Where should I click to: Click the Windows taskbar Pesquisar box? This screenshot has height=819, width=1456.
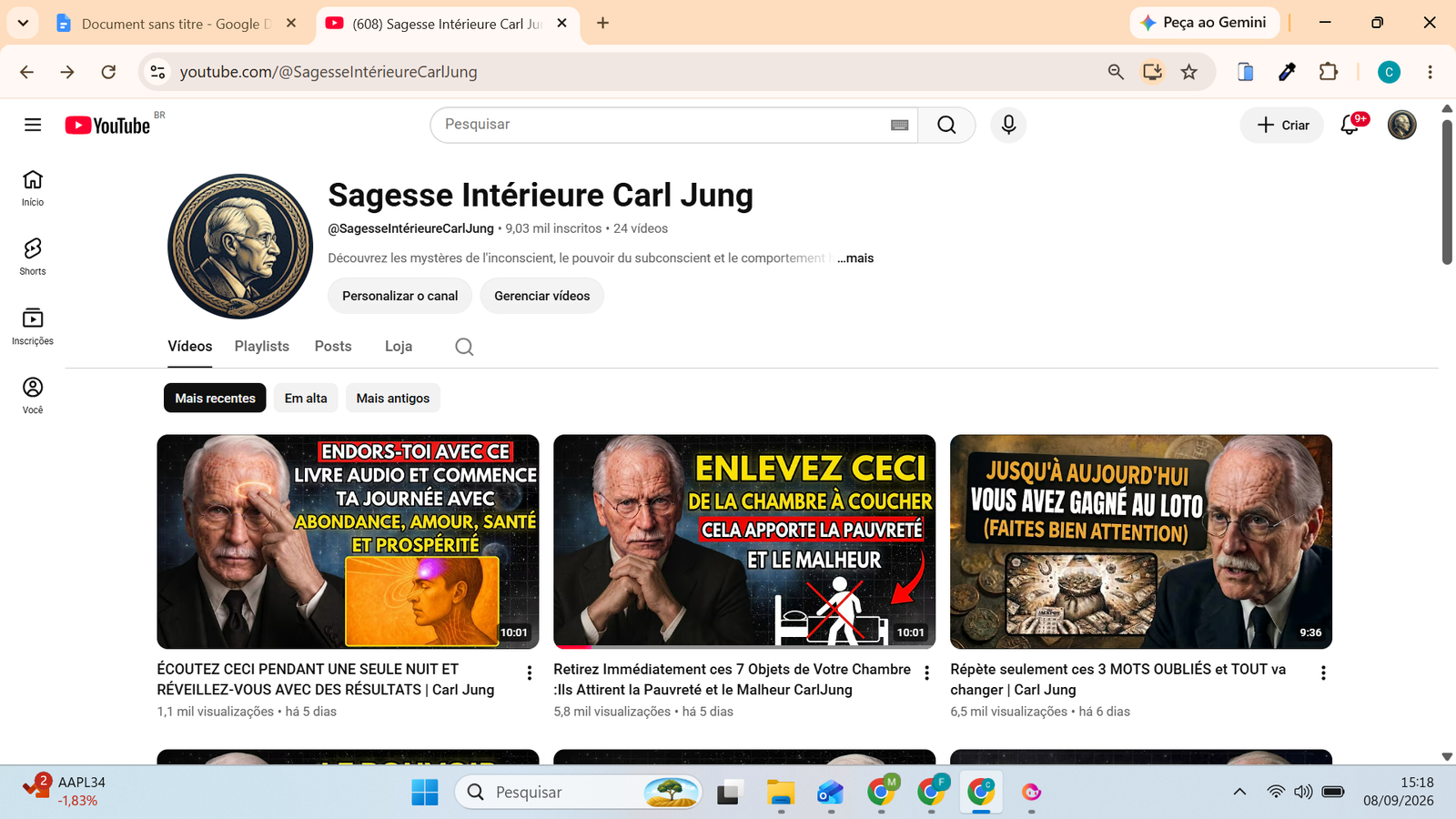click(579, 792)
